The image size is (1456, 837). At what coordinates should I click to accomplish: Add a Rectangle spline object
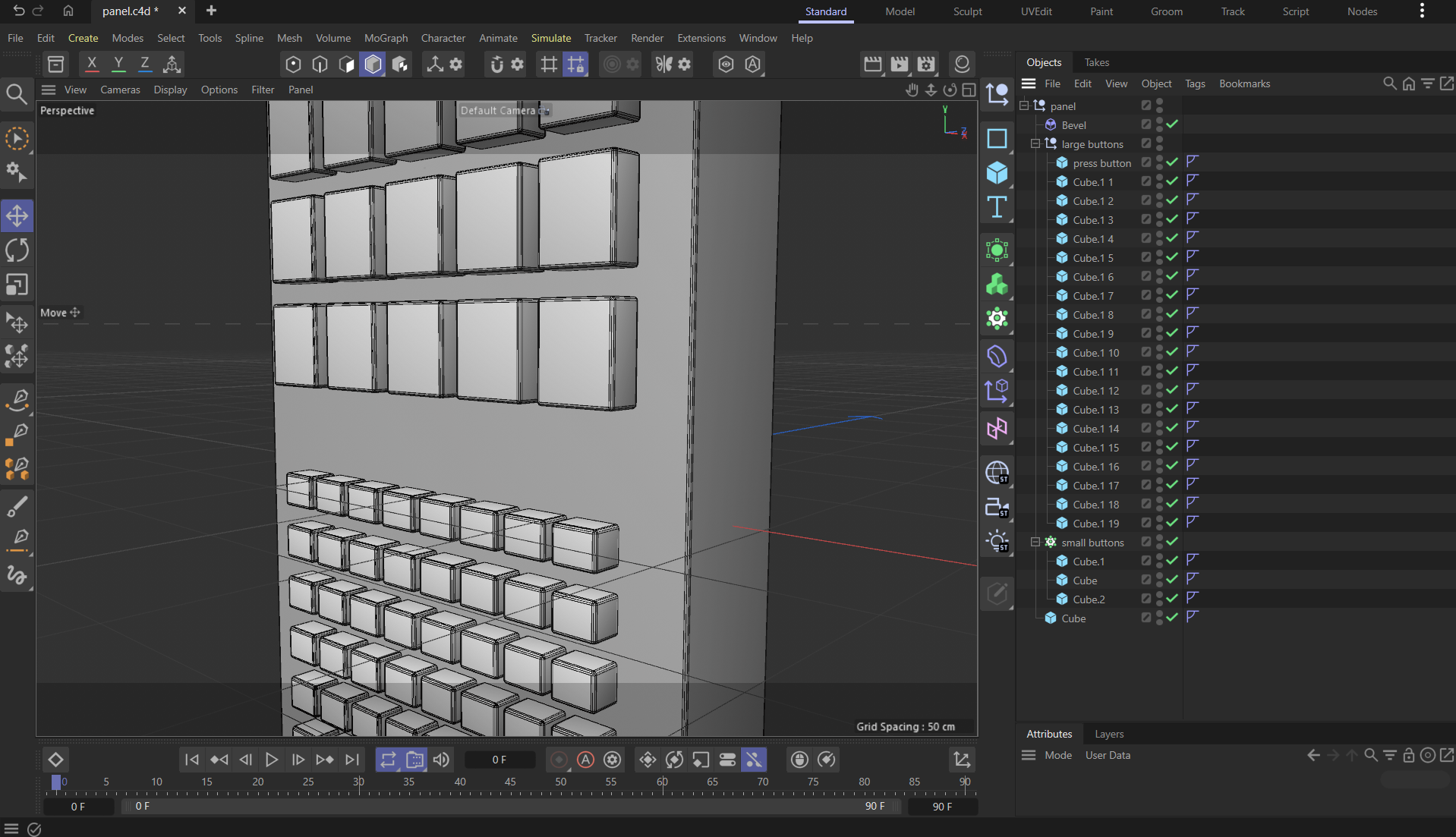[997, 138]
